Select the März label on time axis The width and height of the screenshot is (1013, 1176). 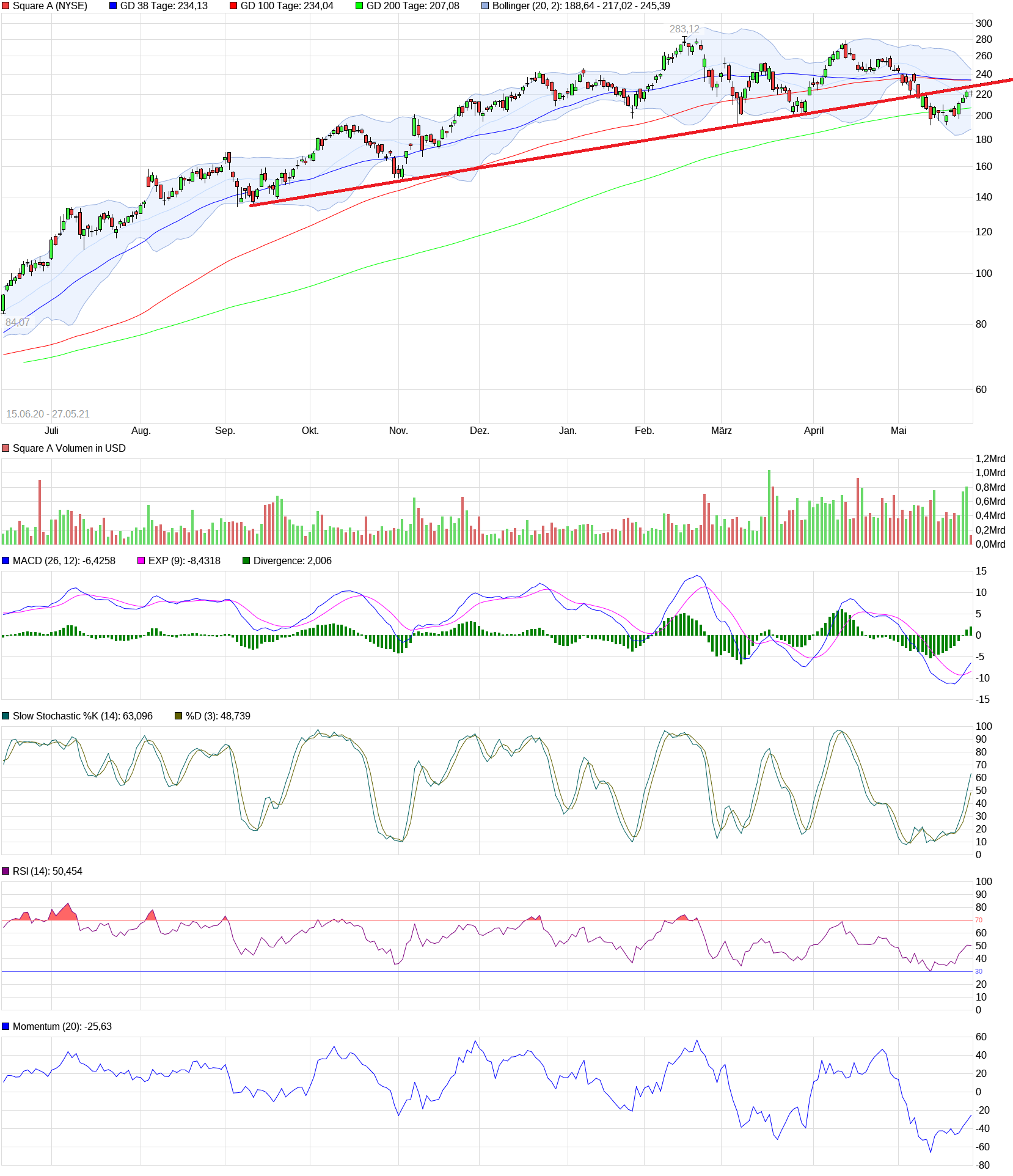tap(721, 431)
